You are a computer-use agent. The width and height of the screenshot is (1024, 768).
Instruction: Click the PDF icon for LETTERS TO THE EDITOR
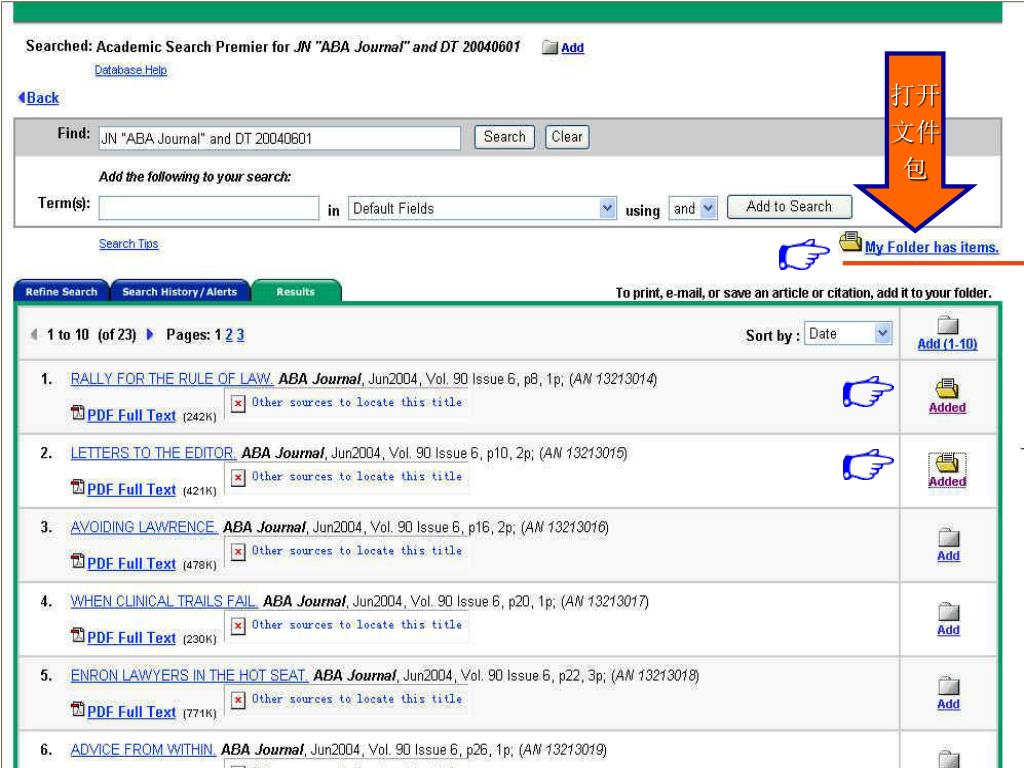(78, 487)
